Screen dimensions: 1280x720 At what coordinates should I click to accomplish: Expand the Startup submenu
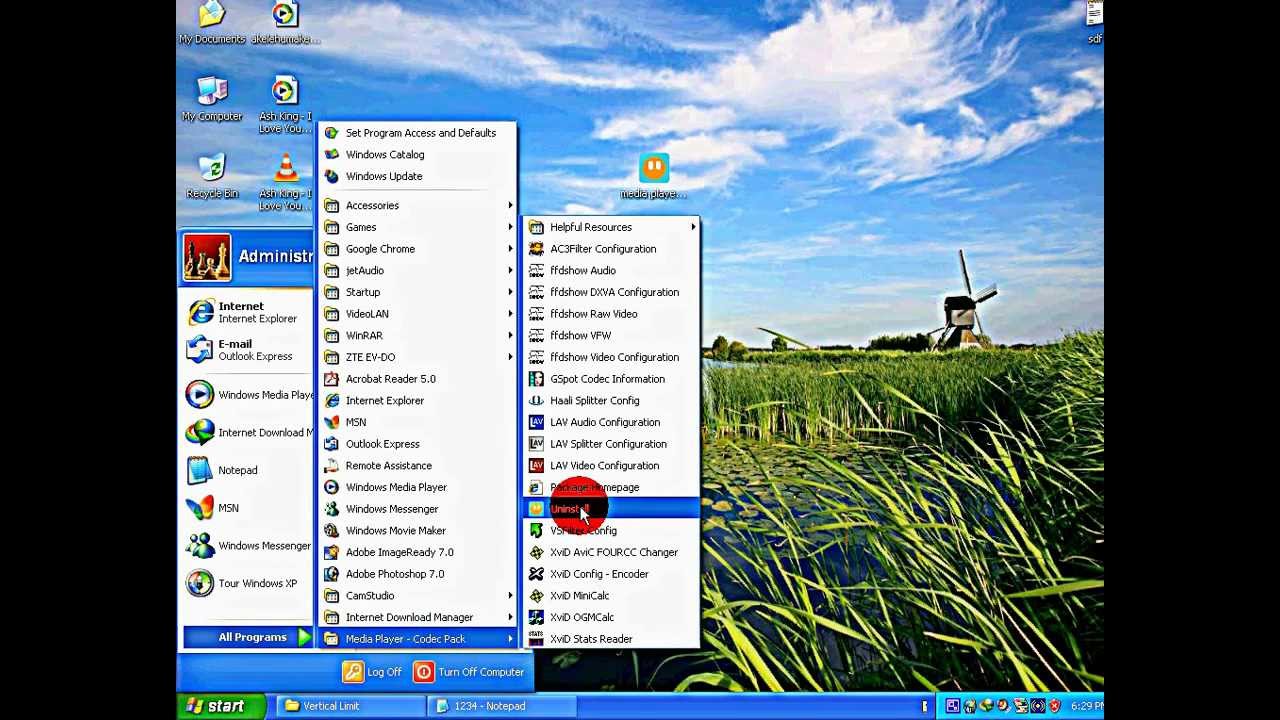(x=417, y=292)
